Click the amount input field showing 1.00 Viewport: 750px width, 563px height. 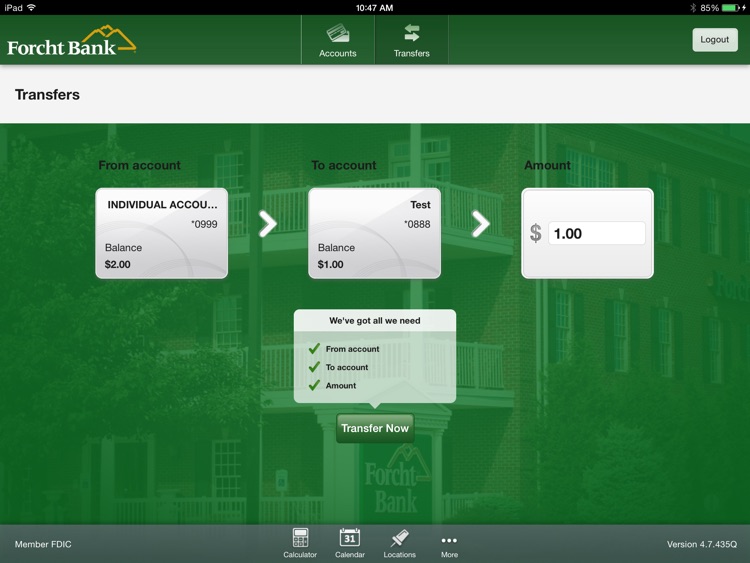click(x=596, y=233)
